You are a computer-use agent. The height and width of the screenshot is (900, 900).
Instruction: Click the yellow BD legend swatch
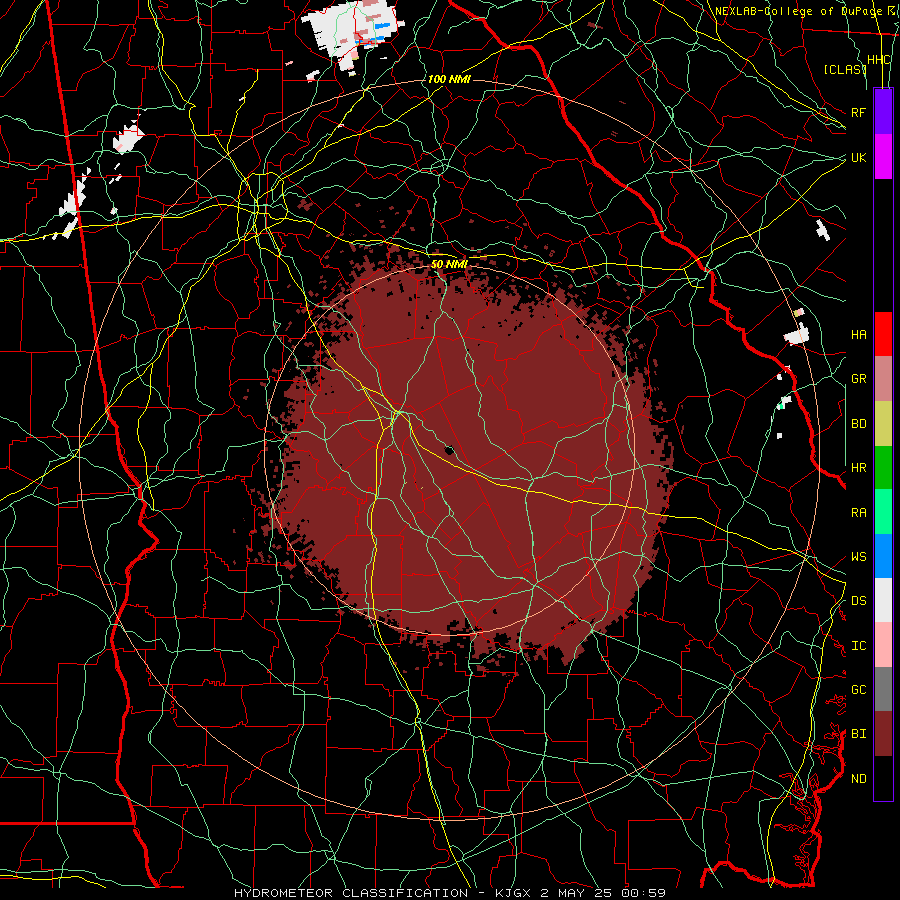click(x=883, y=424)
